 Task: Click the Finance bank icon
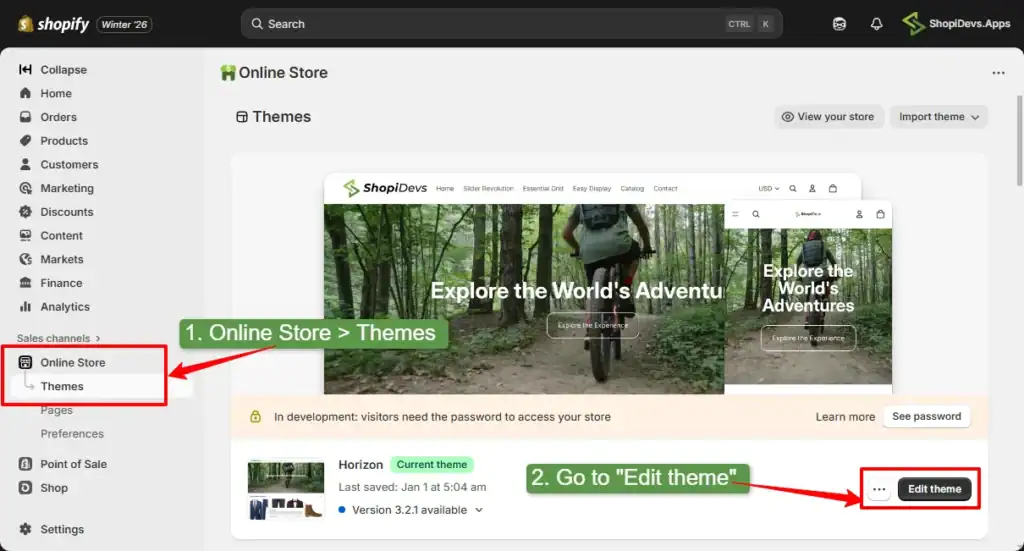[x=25, y=283]
